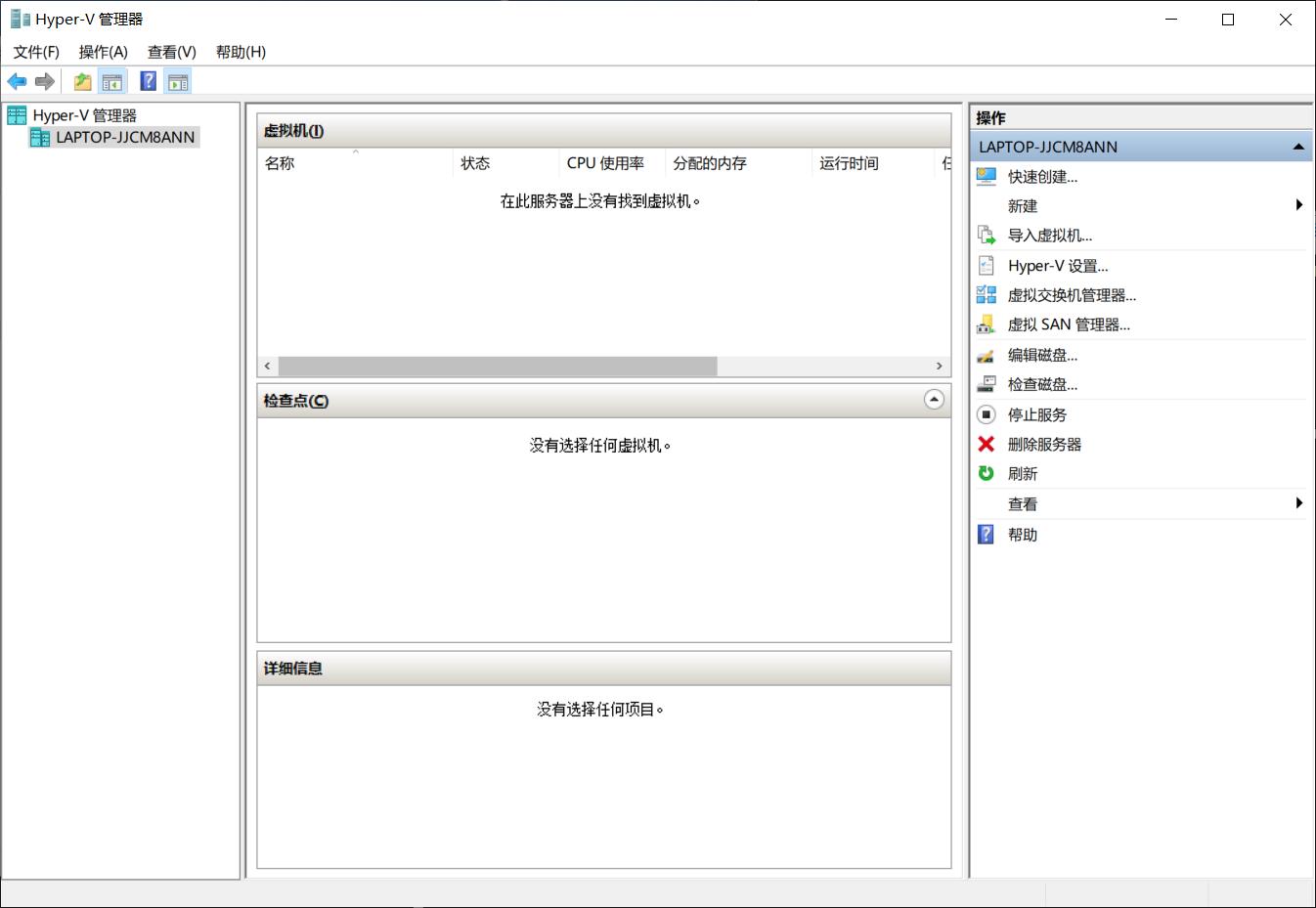
Task: Click the Stop Service icon
Action: (x=987, y=414)
